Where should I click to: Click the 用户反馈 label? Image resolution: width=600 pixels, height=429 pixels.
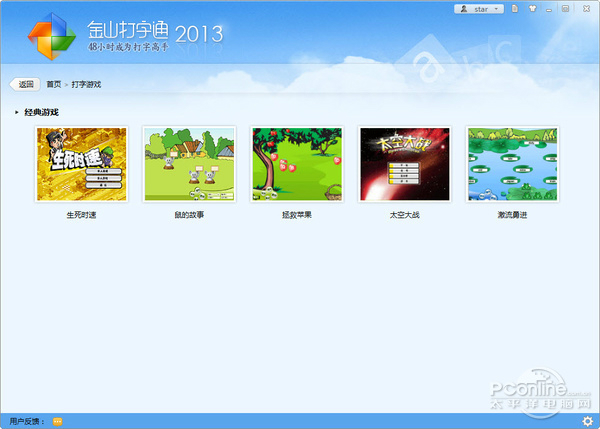(26, 421)
